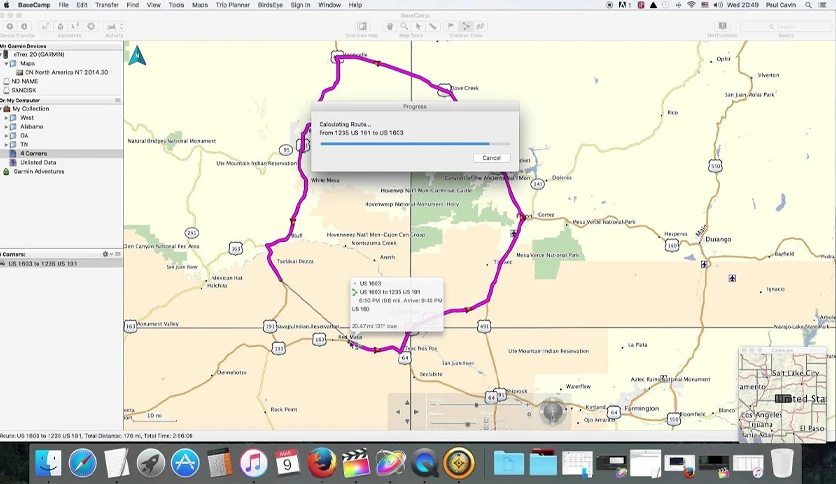The width and height of the screenshot is (836, 484).
Task: Open the Tools menu
Action: pyautogui.click(x=176, y=5)
